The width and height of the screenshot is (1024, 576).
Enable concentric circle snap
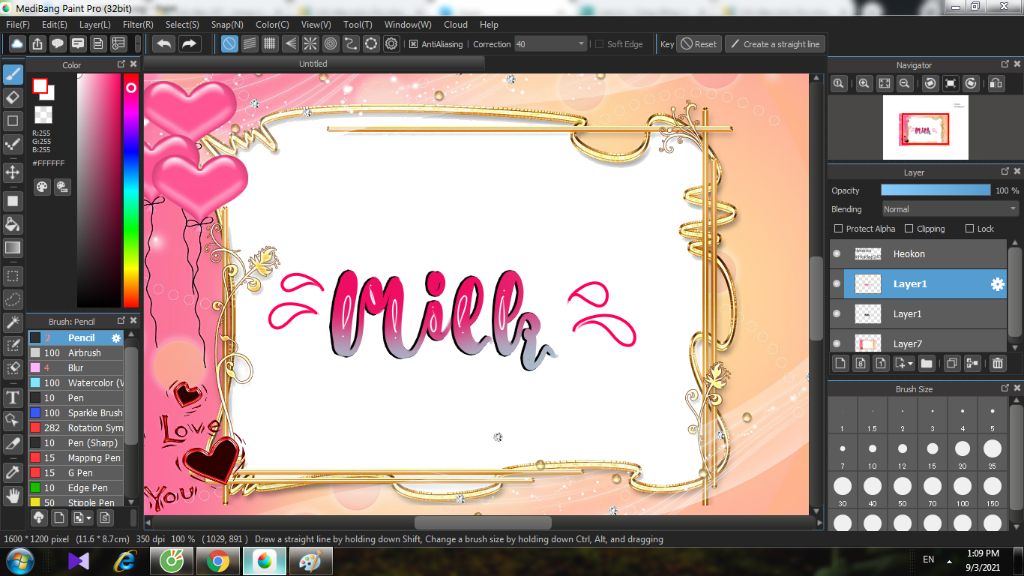point(330,44)
